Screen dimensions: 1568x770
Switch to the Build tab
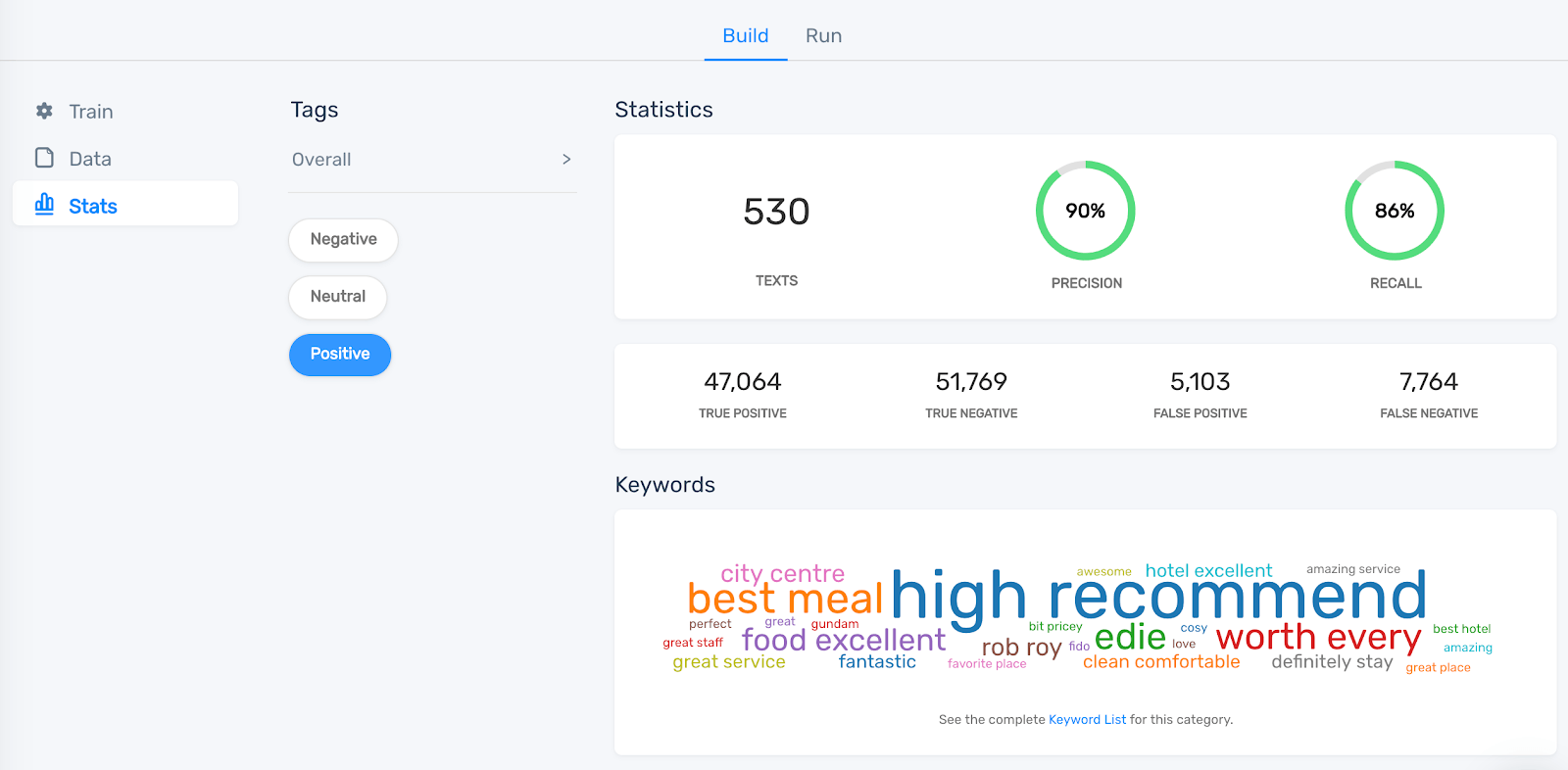(x=746, y=36)
